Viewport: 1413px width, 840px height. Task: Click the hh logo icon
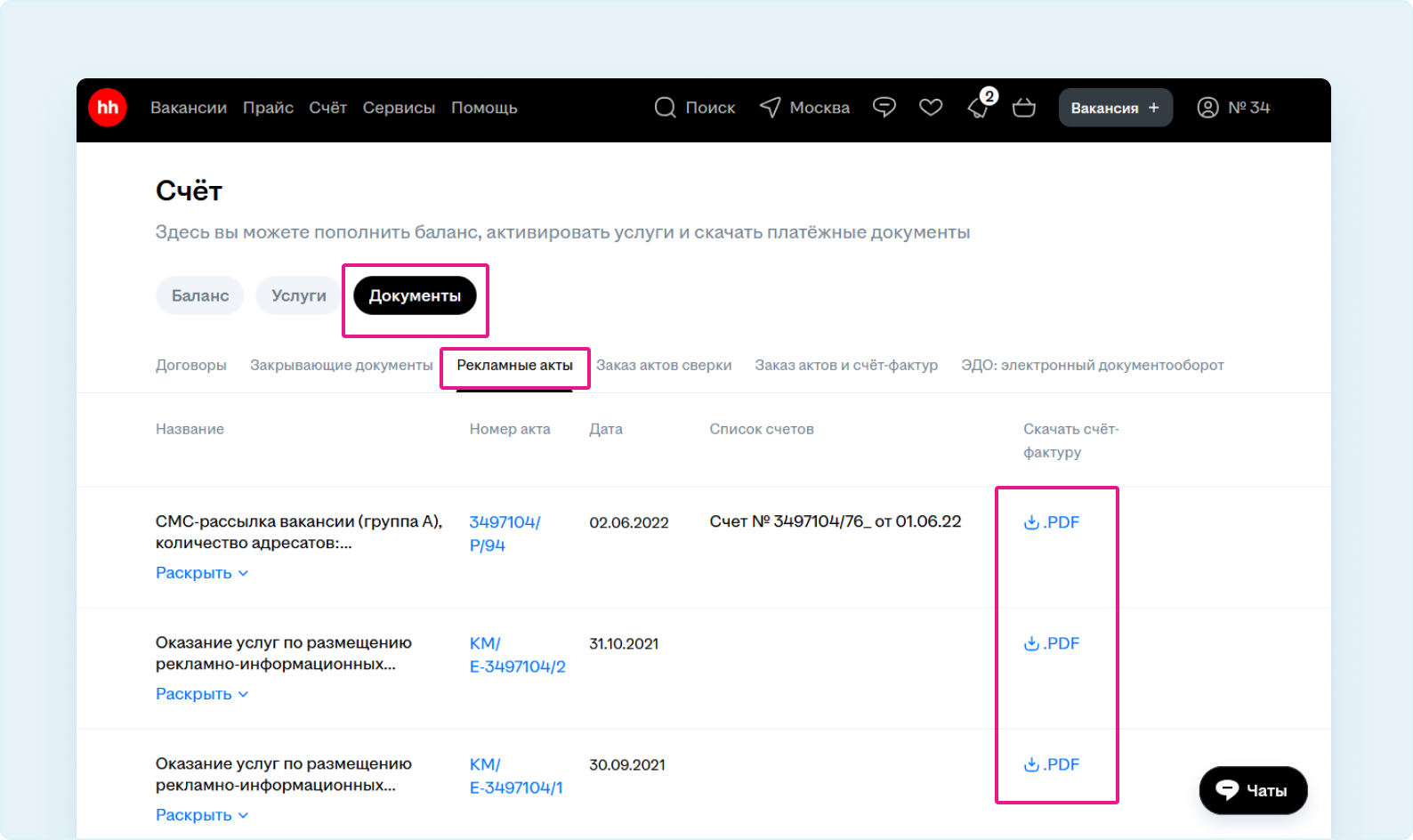click(108, 108)
